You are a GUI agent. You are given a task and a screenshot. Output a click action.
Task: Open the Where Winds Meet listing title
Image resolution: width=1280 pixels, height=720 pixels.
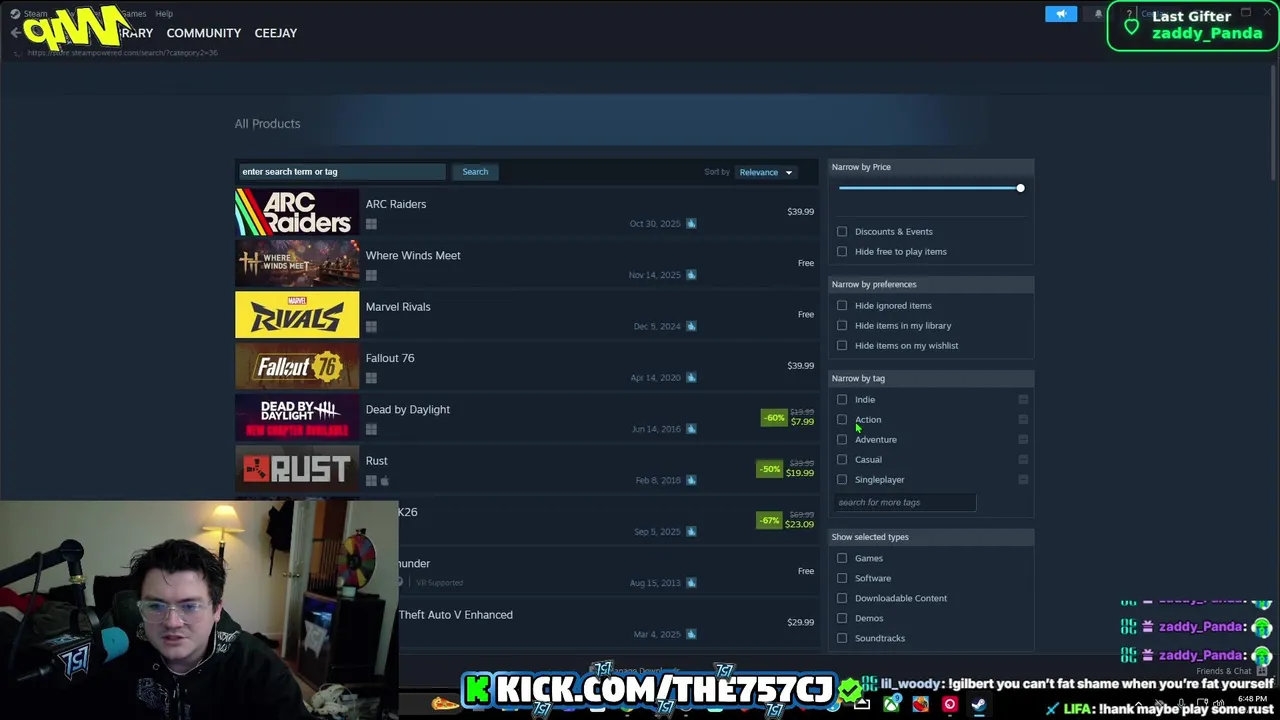(413, 255)
